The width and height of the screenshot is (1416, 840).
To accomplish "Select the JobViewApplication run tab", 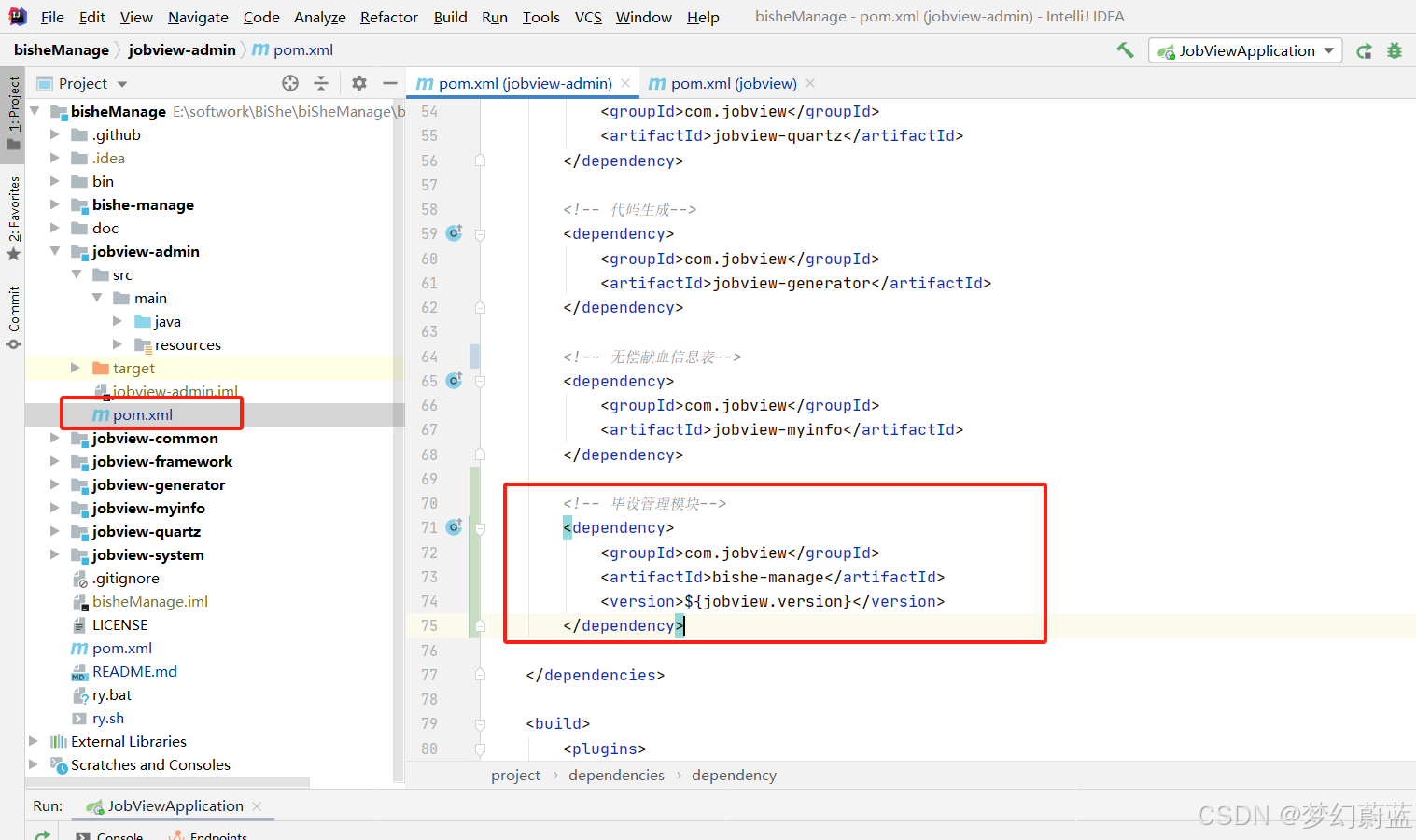I will [x=175, y=806].
